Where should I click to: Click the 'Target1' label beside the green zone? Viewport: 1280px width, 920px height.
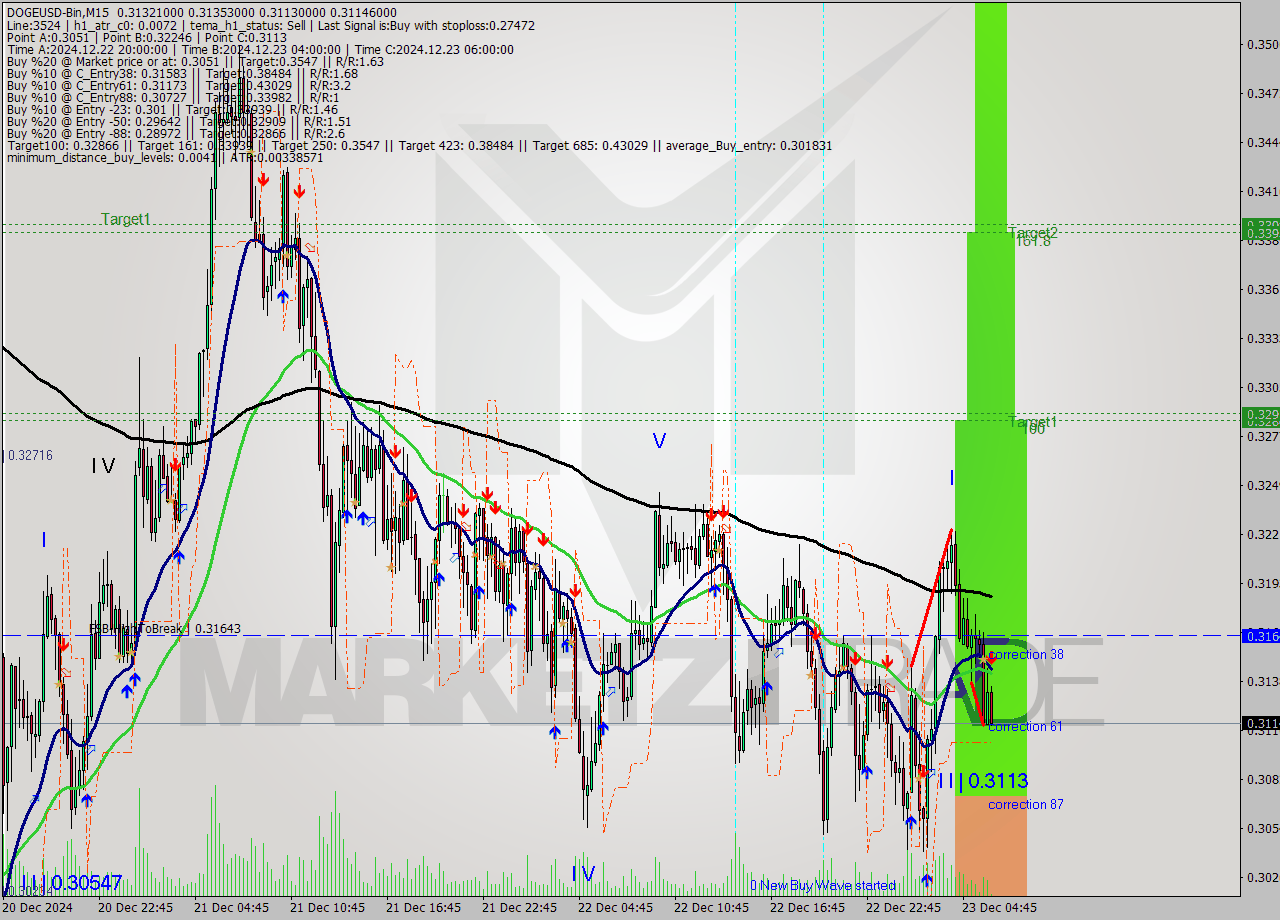(x=1032, y=422)
